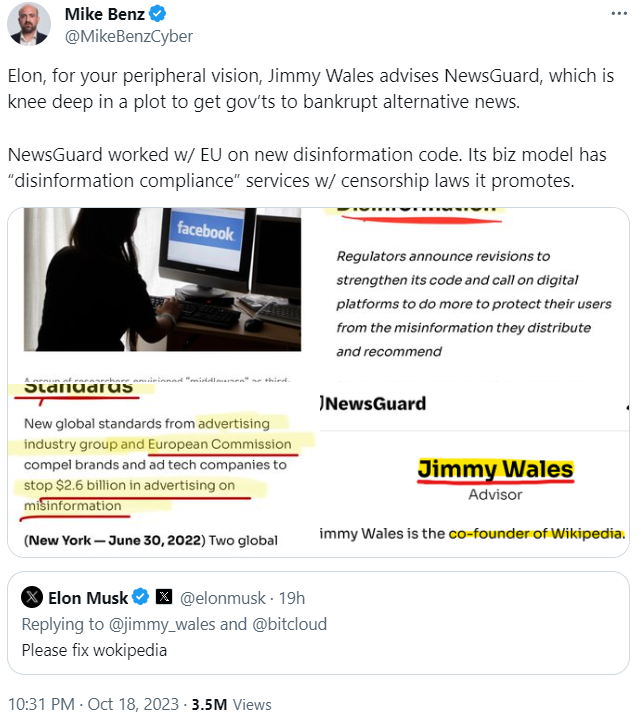Screen dimensions: 641x717
Task: Click Elon Musk's blue verified checkmark
Action: [x=141, y=597]
